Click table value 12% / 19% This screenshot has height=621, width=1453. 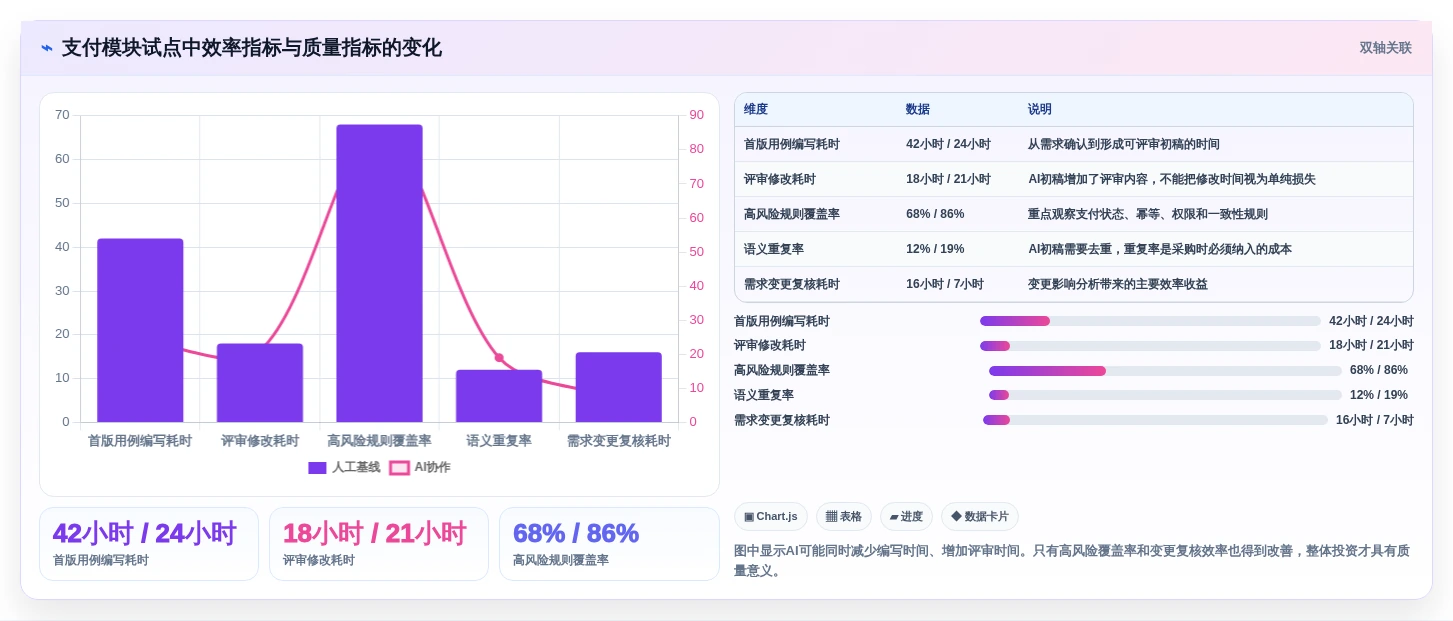935,249
